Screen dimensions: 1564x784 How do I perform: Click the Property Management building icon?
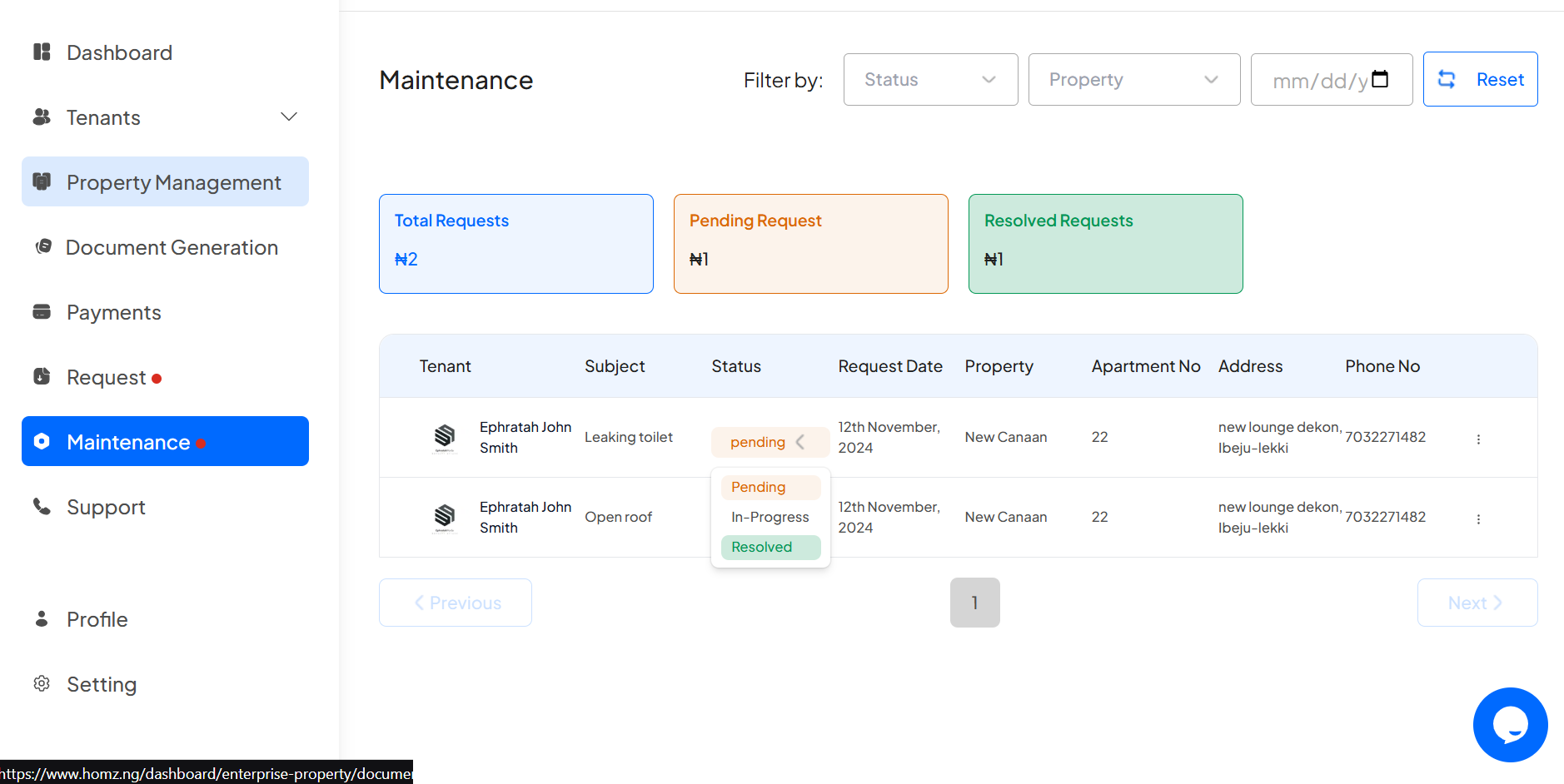42,181
